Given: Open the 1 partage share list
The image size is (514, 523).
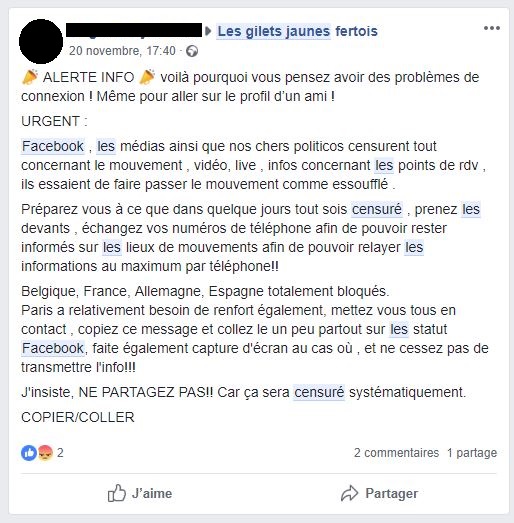Looking at the screenshot, I should [x=472, y=453].
